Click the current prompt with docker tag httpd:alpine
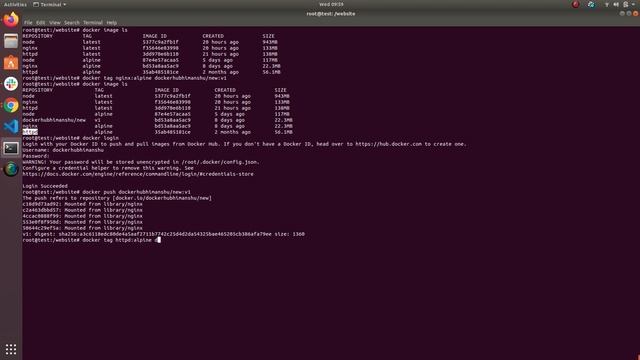This screenshot has height=360, width=640. tap(91, 240)
